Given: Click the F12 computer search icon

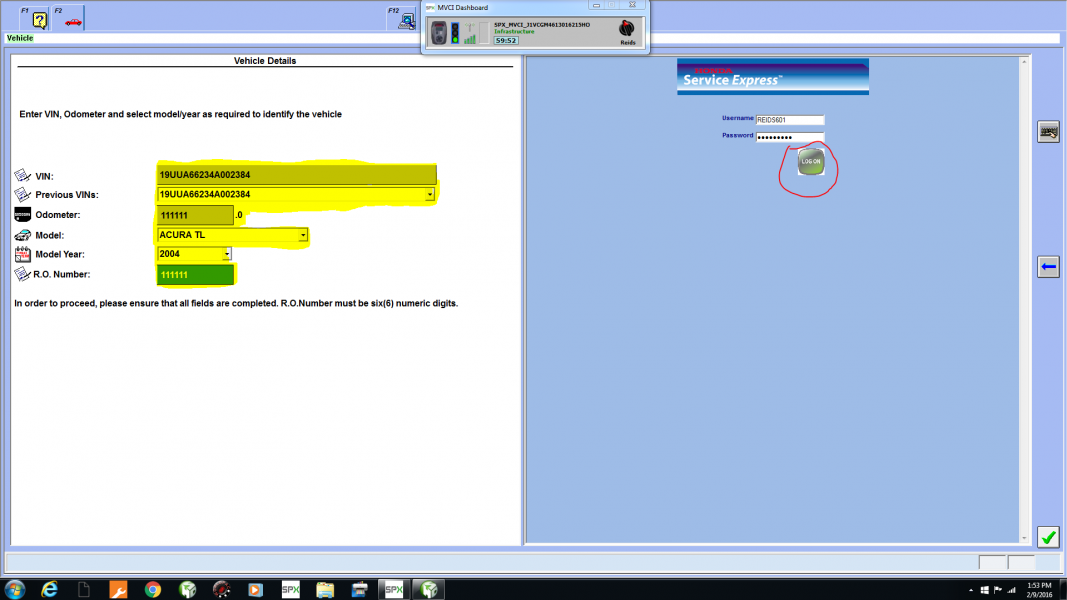Looking at the screenshot, I should coord(407,21).
